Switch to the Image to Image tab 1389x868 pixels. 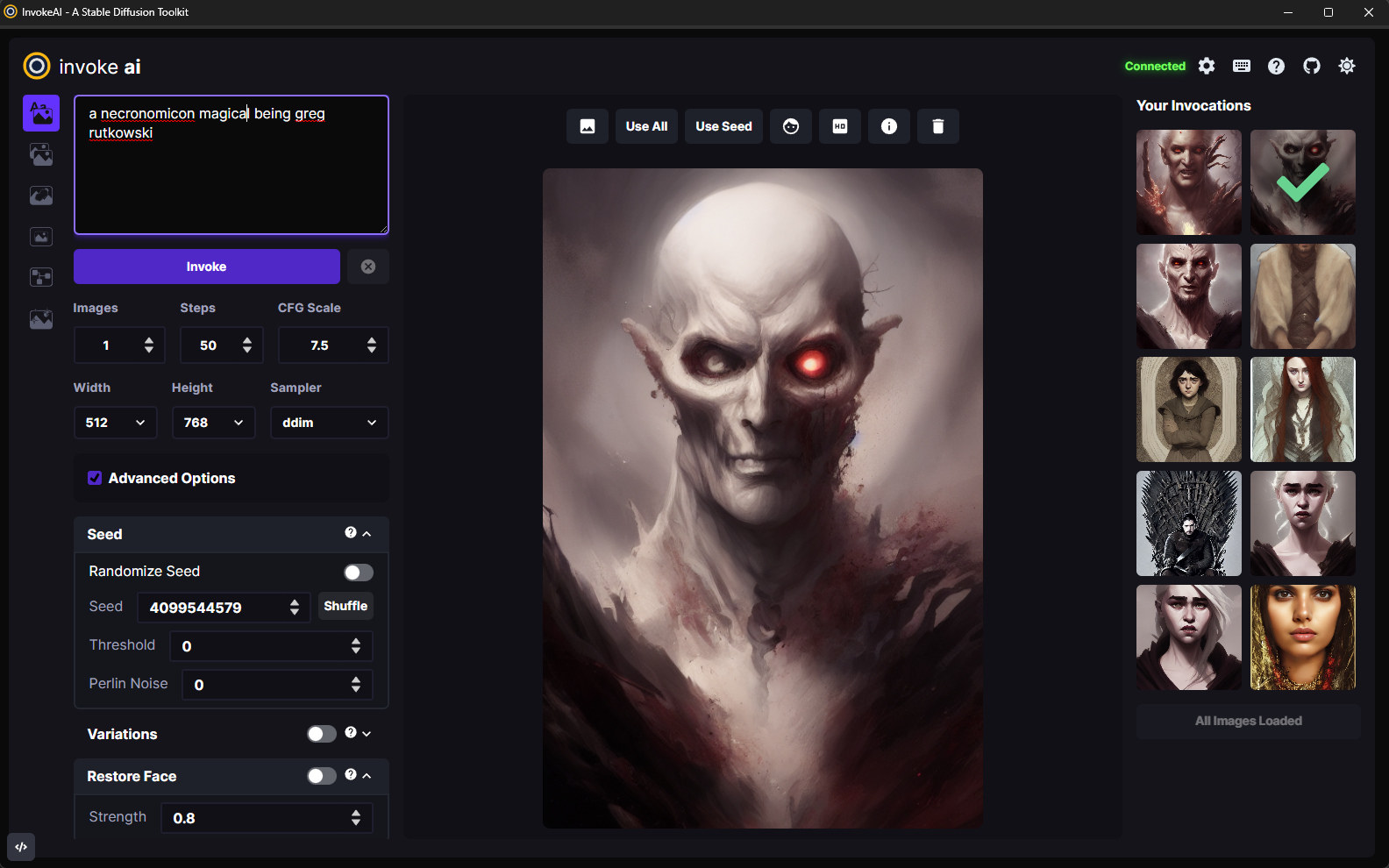[41, 155]
